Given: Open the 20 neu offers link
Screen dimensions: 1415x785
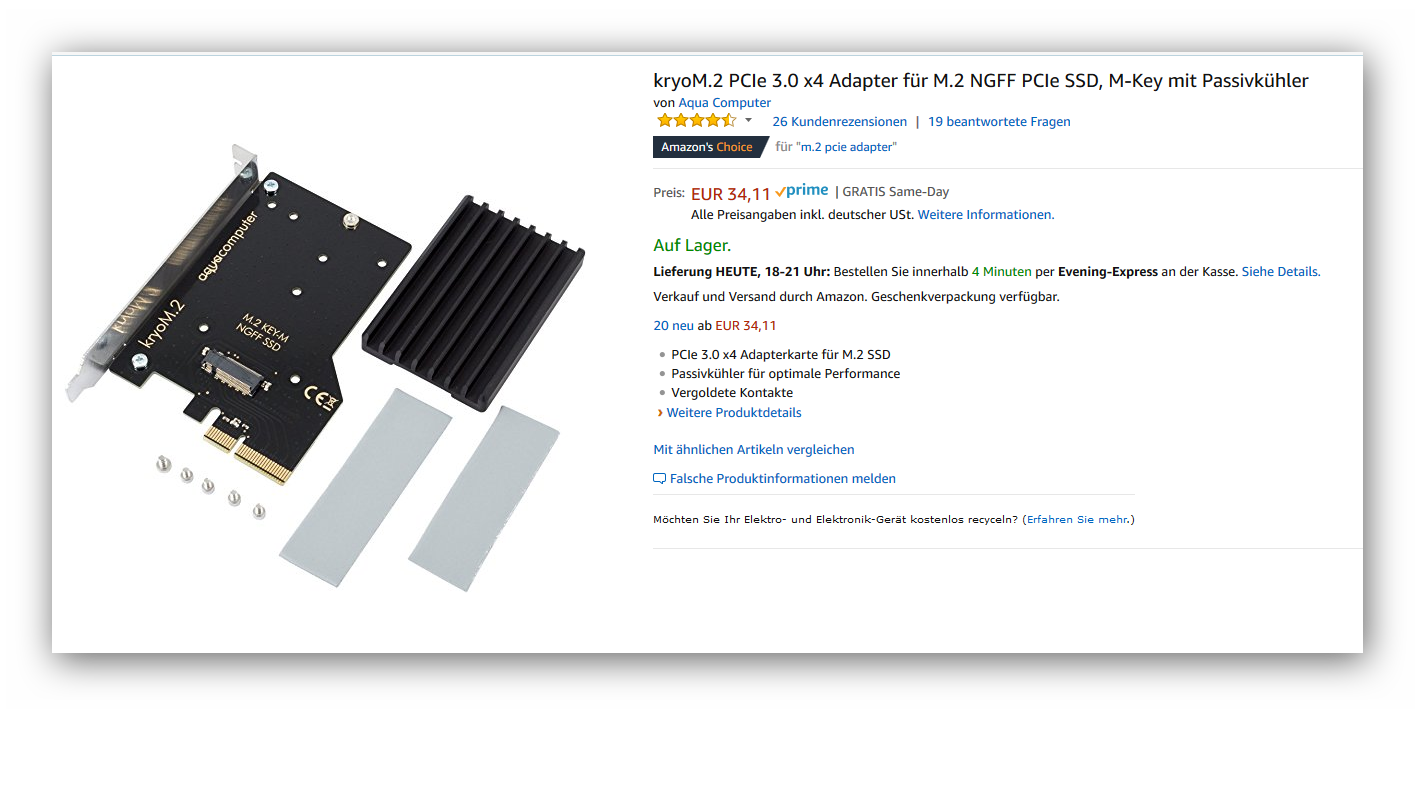Looking at the screenshot, I should (x=673, y=325).
